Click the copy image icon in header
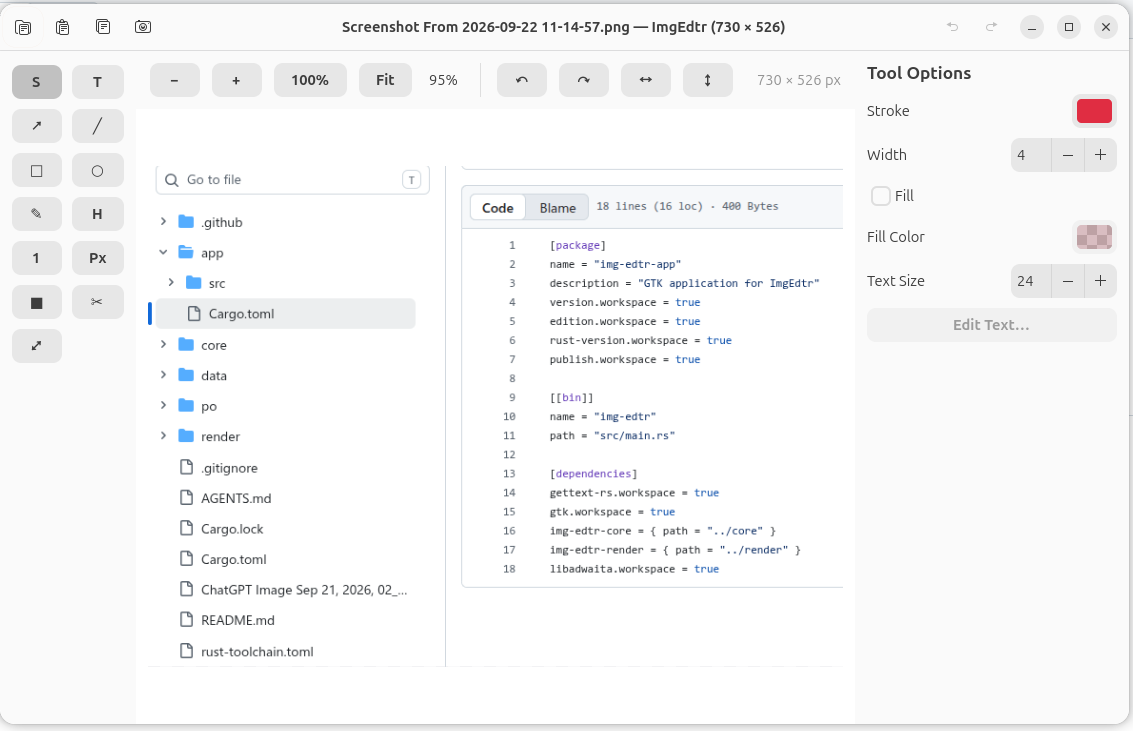1133x731 pixels. click(103, 27)
